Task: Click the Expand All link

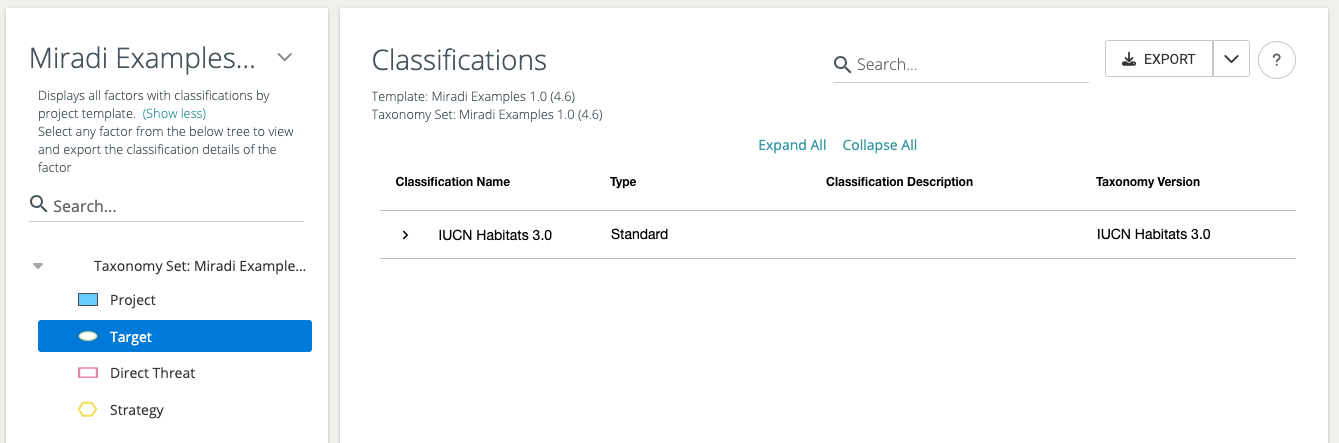Action: pos(792,145)
